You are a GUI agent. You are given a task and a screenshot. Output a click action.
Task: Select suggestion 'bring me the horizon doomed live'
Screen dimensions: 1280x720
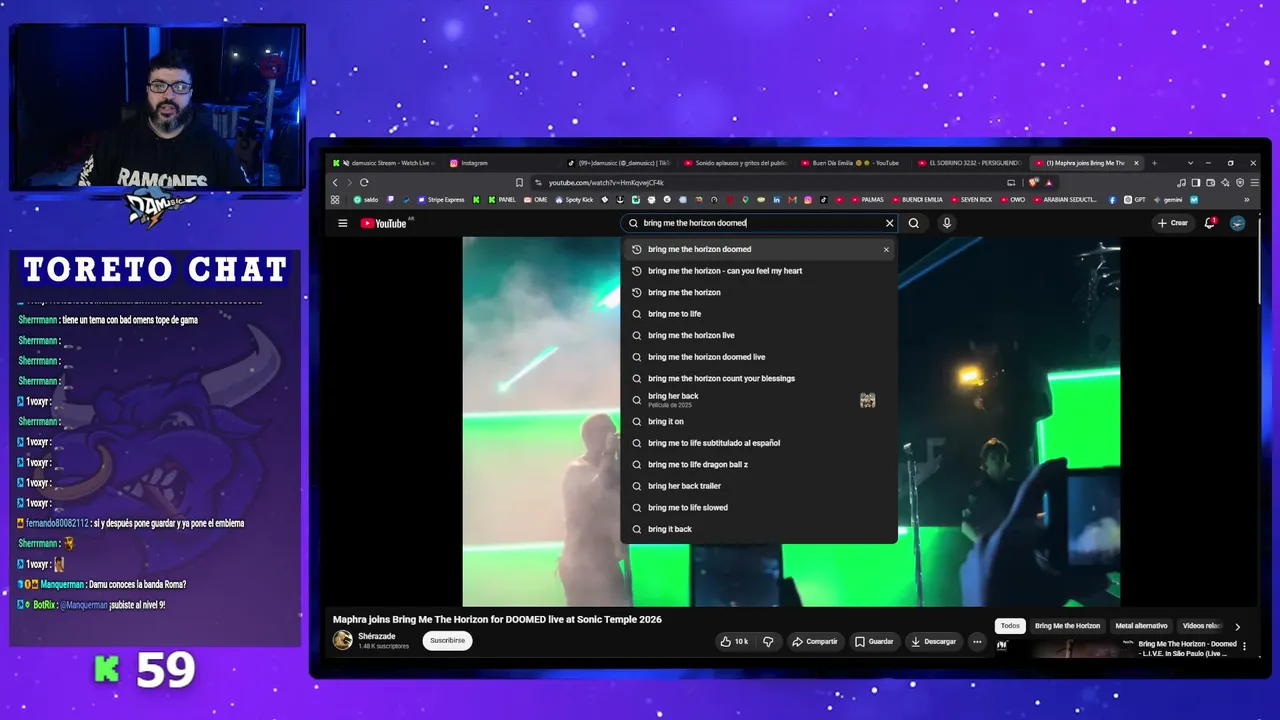[759, 357]
